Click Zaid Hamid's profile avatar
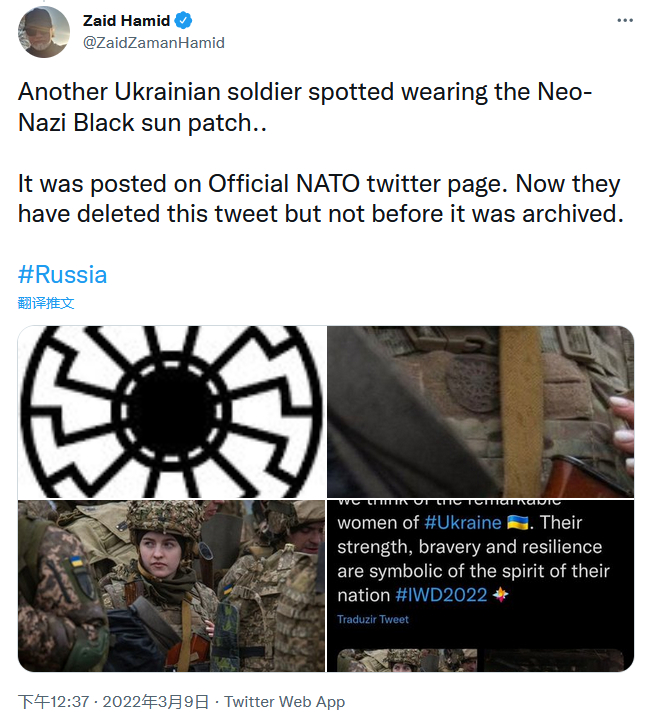Screen dimensions: 653x720 point(44,31)
